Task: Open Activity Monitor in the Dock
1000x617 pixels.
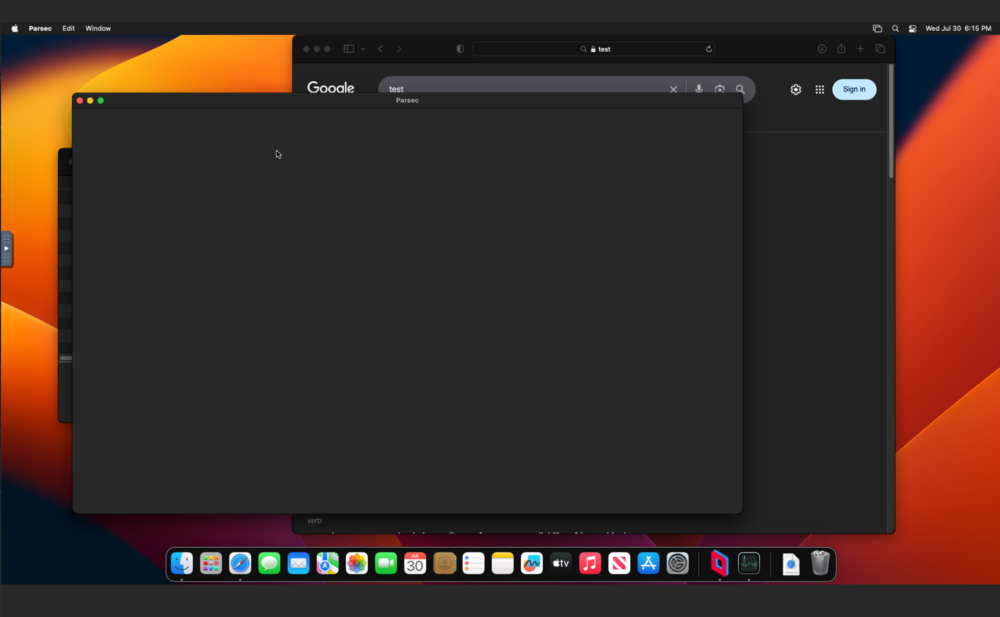Action: coord(749,563)
